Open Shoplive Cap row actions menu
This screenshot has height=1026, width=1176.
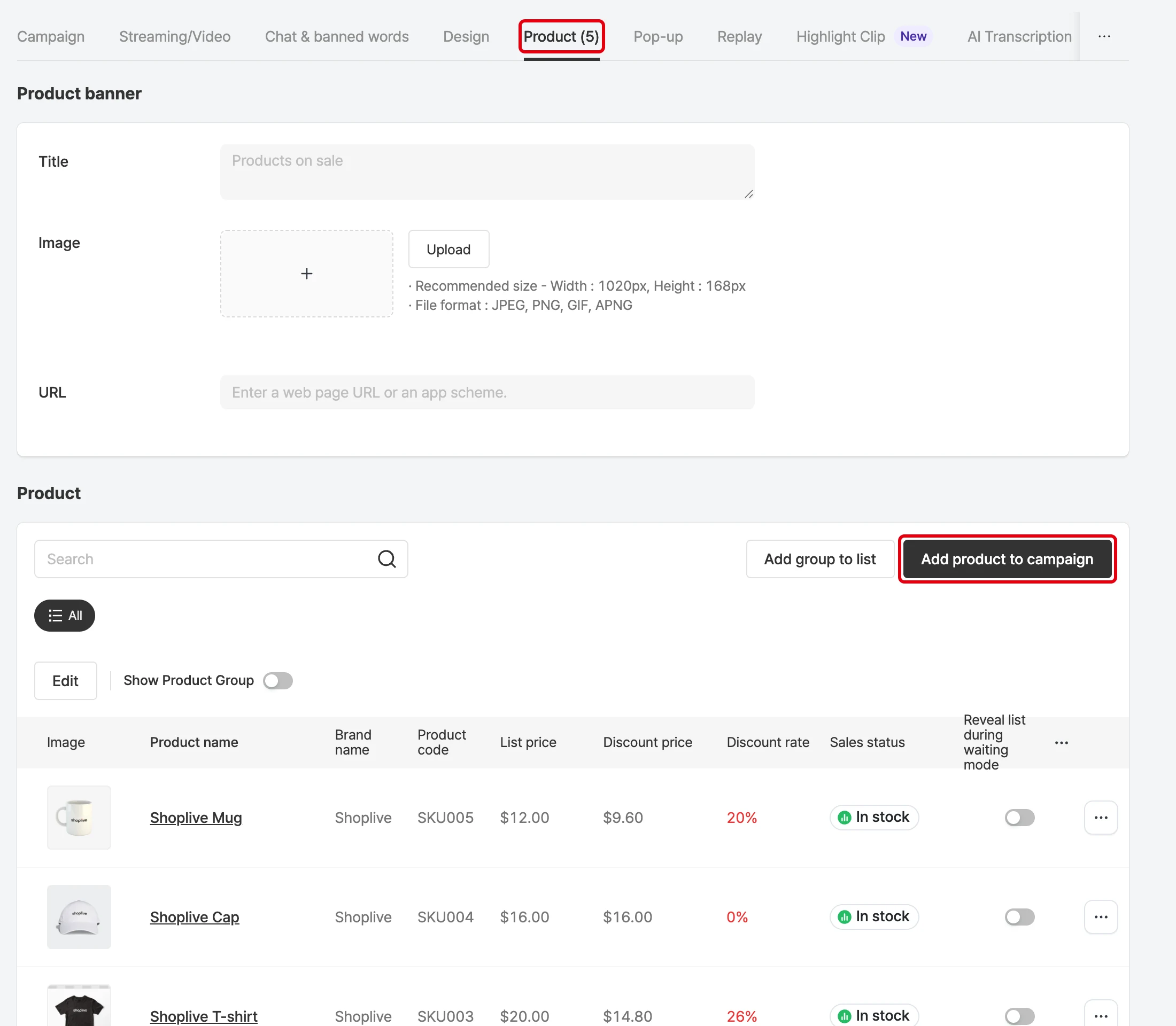click(1101, 916)
